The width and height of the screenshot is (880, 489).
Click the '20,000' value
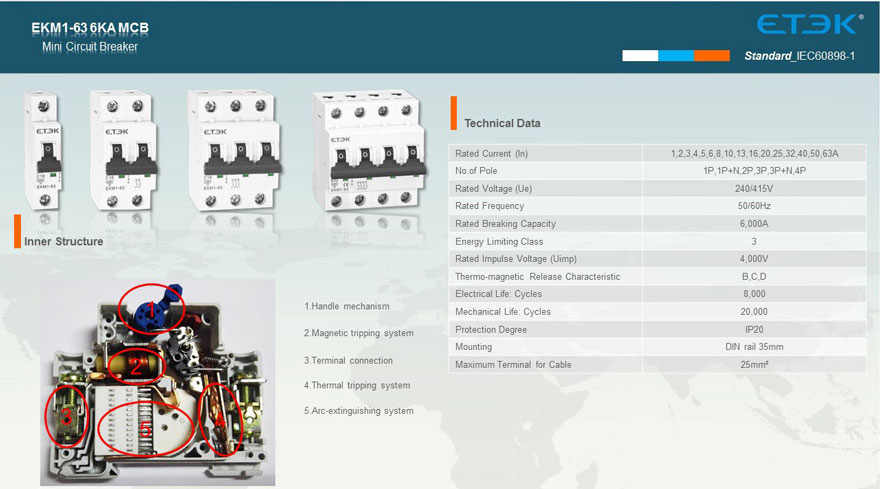point(754,312)
